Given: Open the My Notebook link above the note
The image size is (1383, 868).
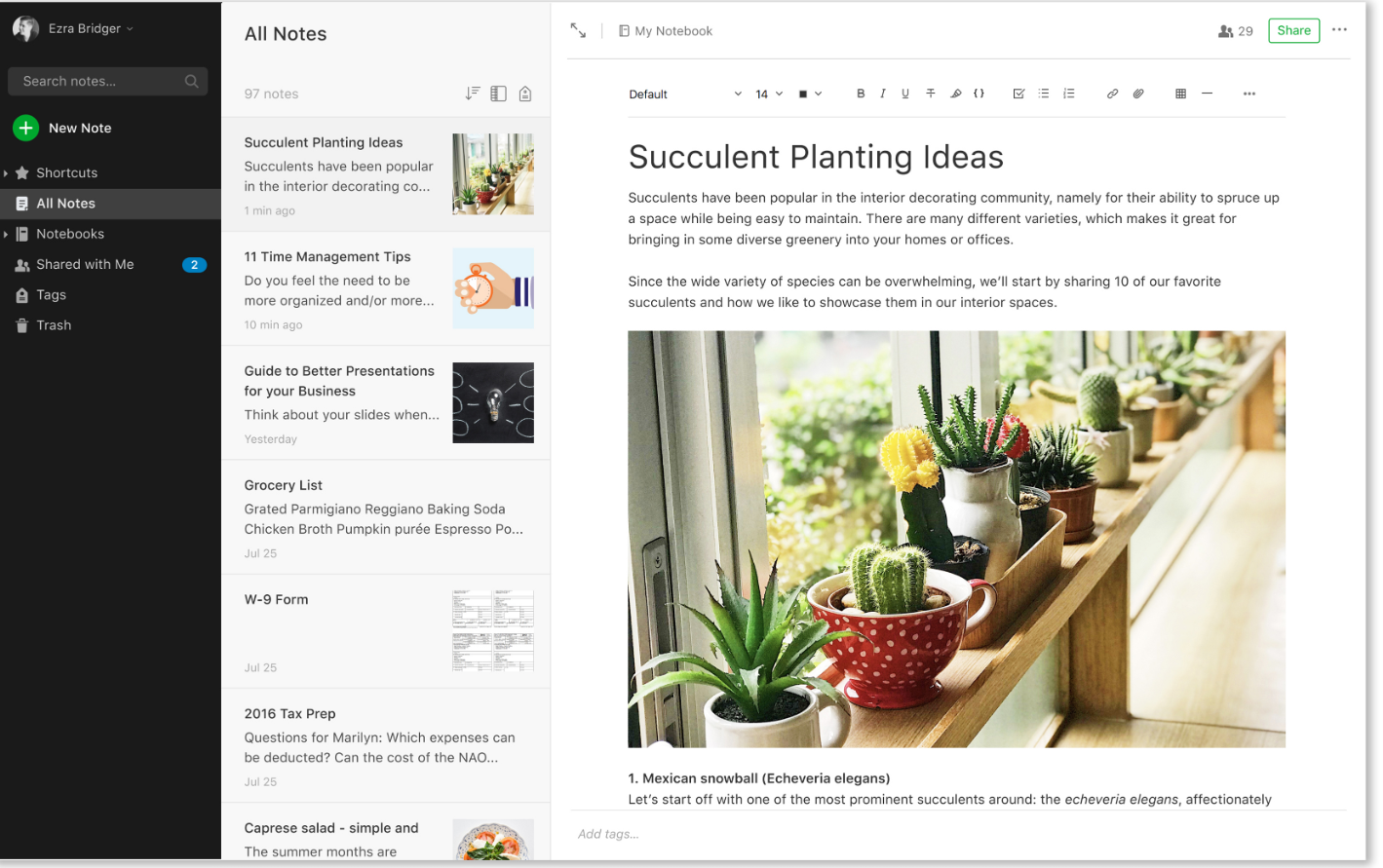Looking at the screenshot, I should [x=666, y=31].
